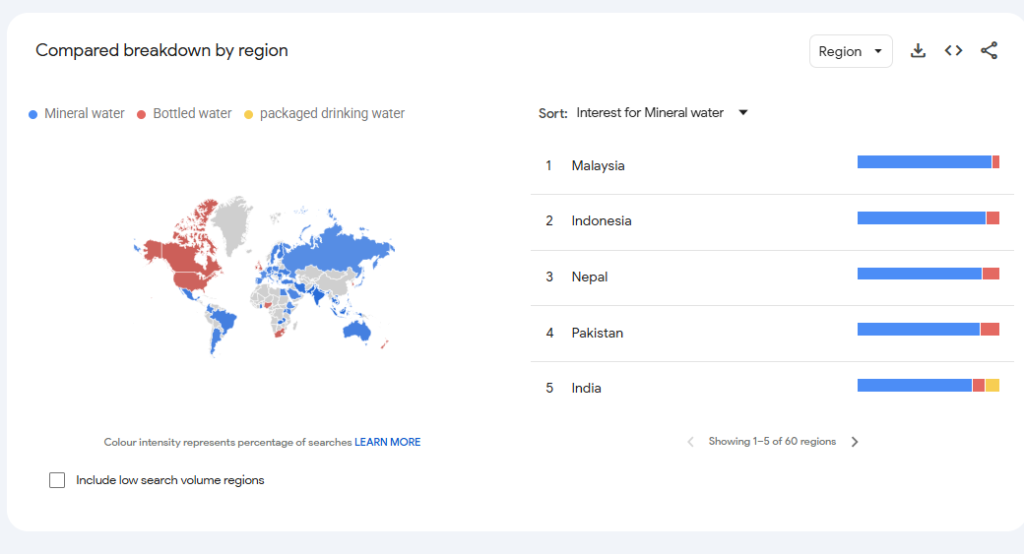This screenshot has height=554, width=1024.
Task: Select Indonesia in the region list
Action: point(772,221)
